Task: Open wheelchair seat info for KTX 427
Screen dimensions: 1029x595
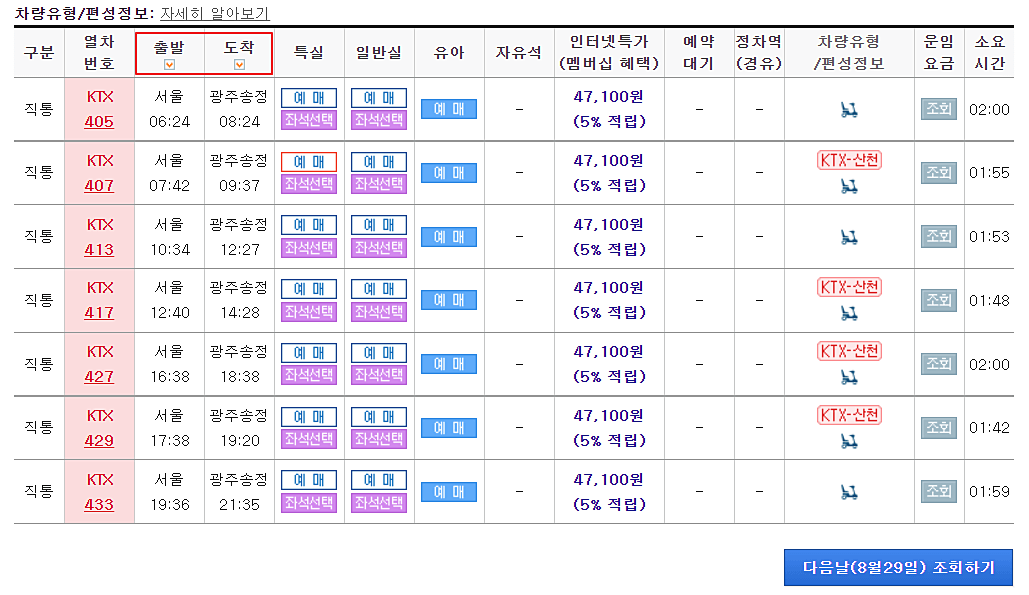Action: click(849, 378)
